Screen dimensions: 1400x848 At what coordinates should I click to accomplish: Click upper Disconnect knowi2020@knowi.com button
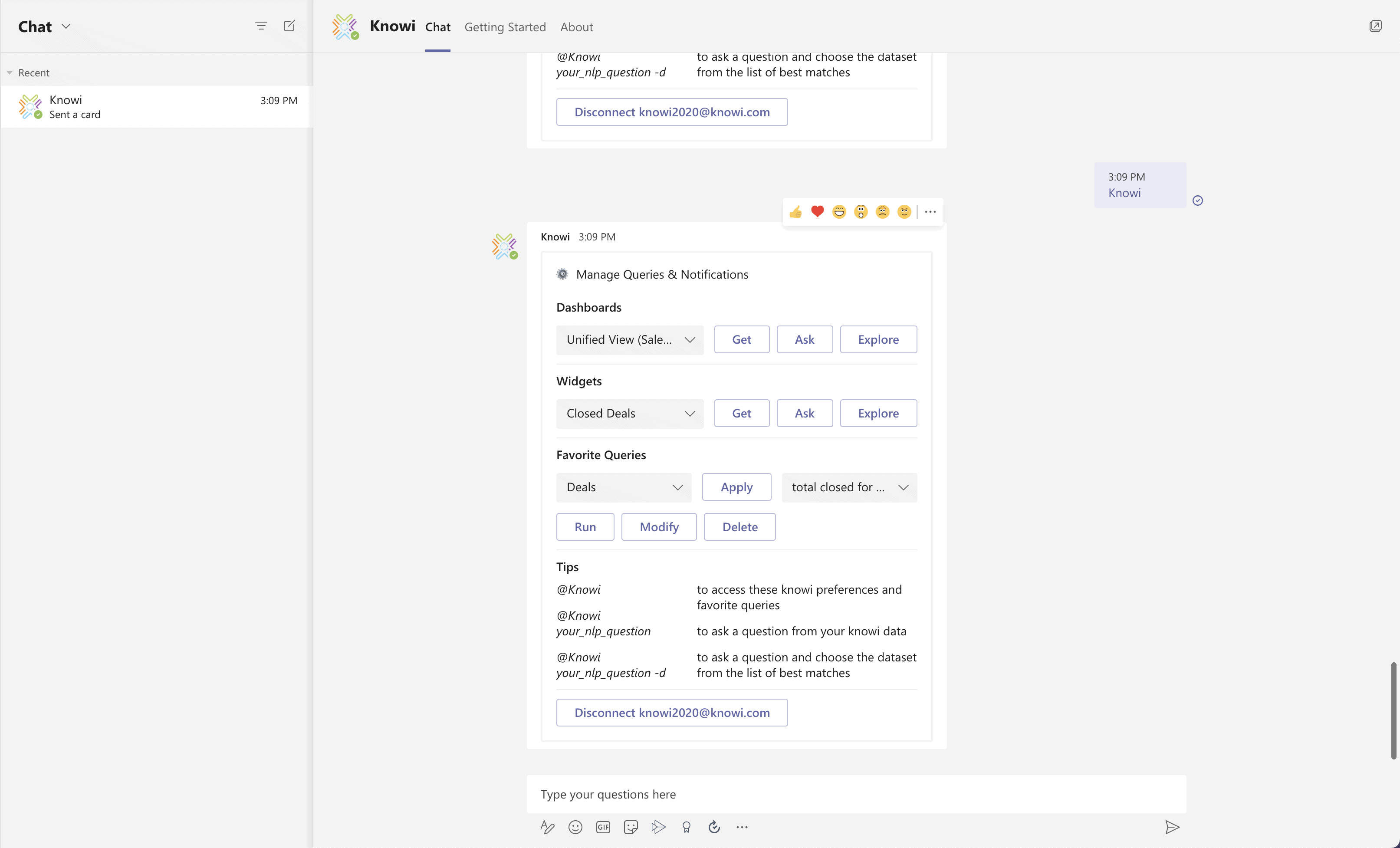click(672, 112)
